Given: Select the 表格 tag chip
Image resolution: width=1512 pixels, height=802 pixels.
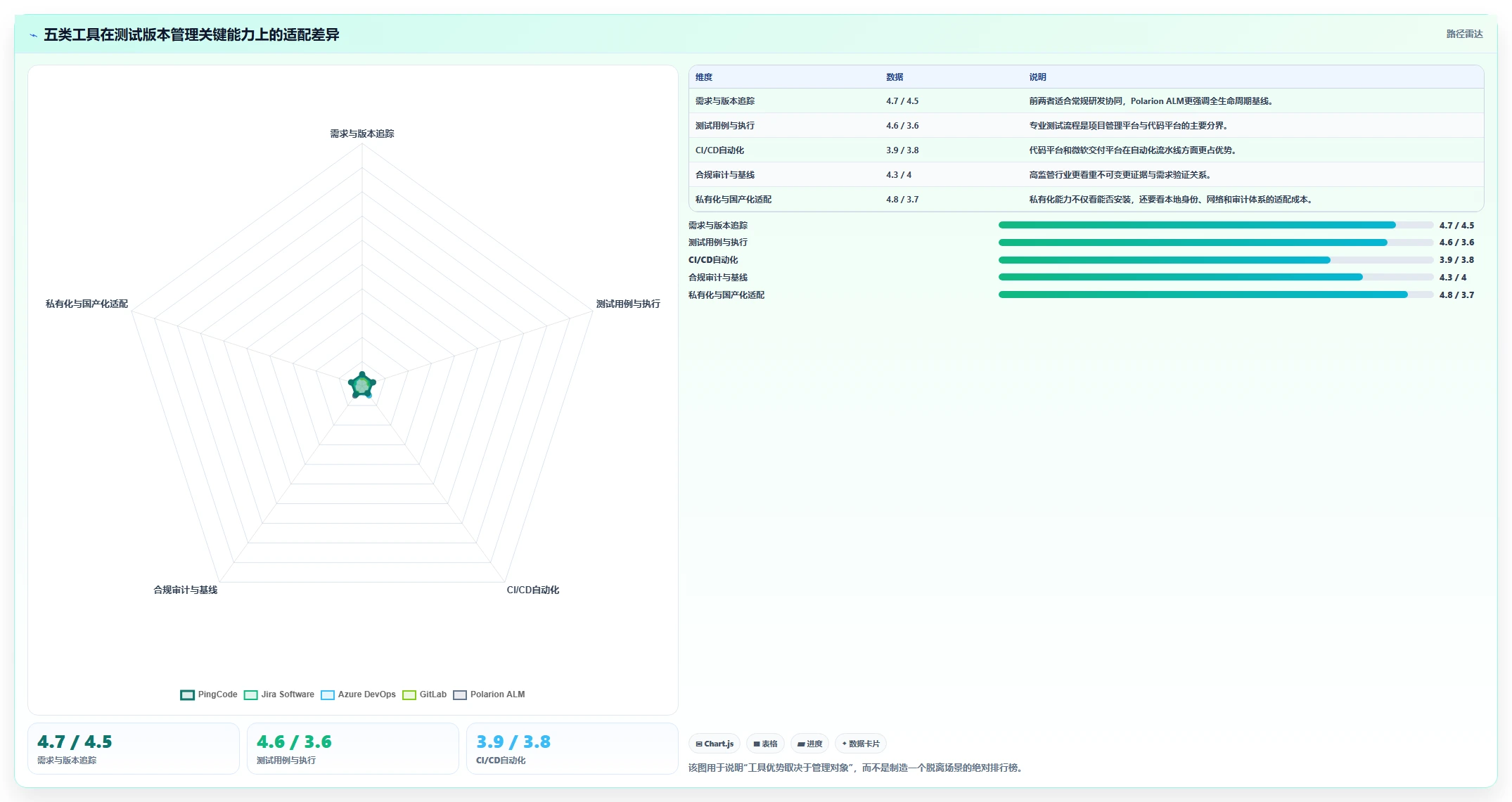Looking at the screenshot, I should click(765, 744).
